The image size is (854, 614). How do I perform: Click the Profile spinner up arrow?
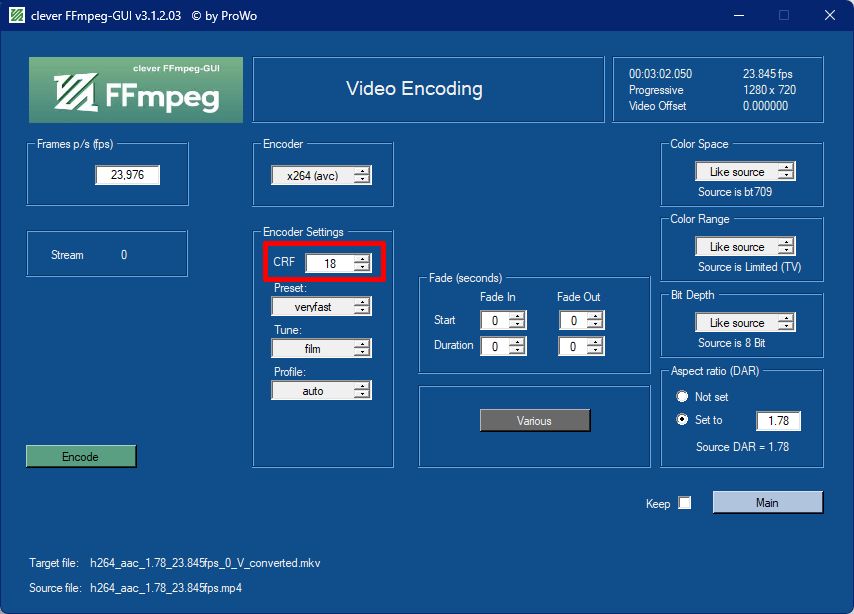[362, 386]
